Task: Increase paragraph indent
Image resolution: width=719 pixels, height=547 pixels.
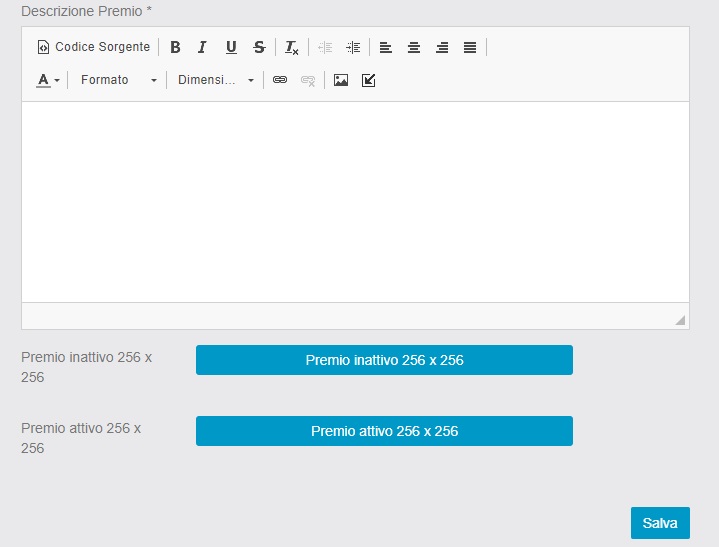Action: click(x=353, y=47)
